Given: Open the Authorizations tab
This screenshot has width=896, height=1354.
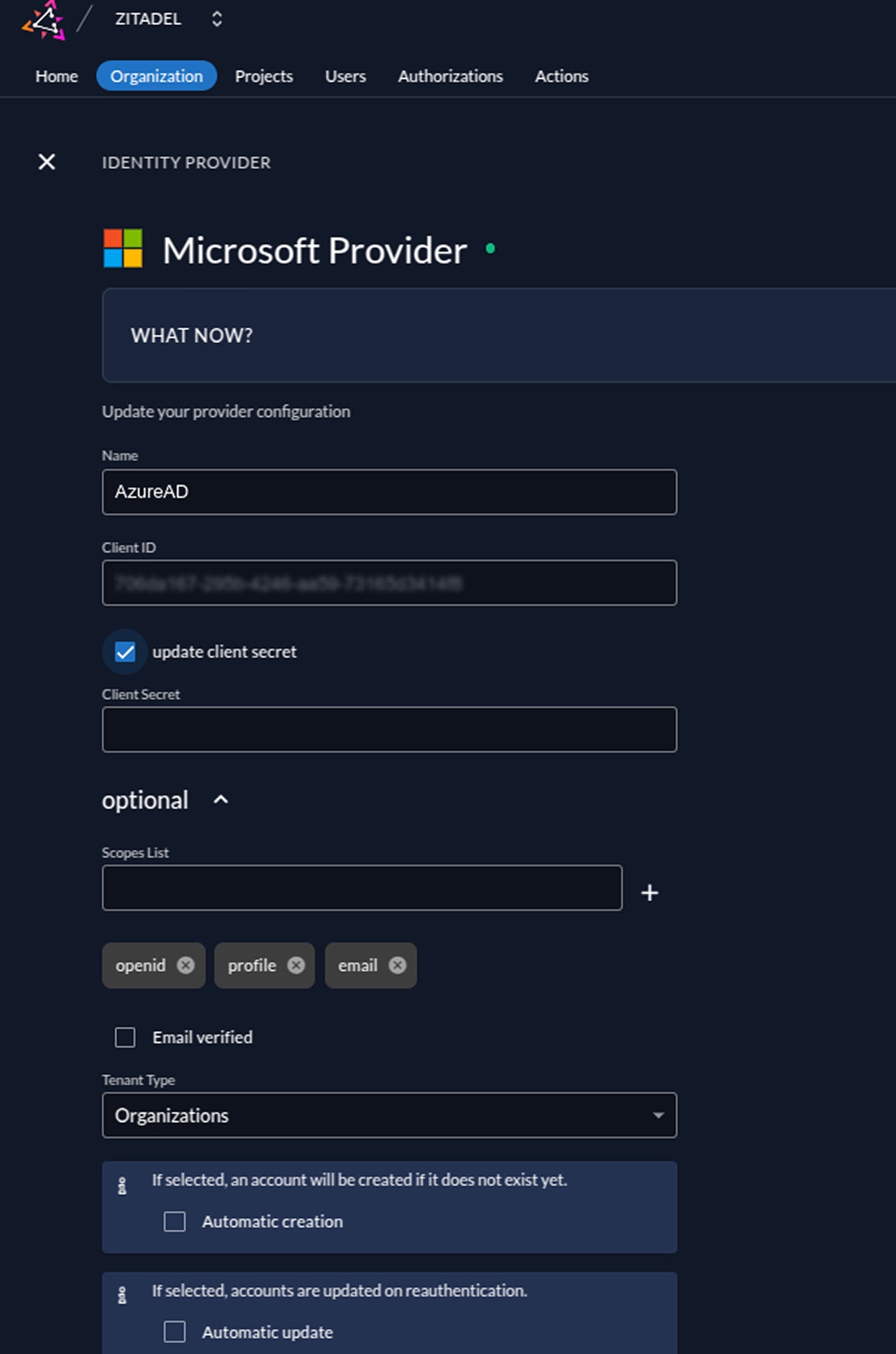Looking at the screenshot, I should click(x=450, y=76).
